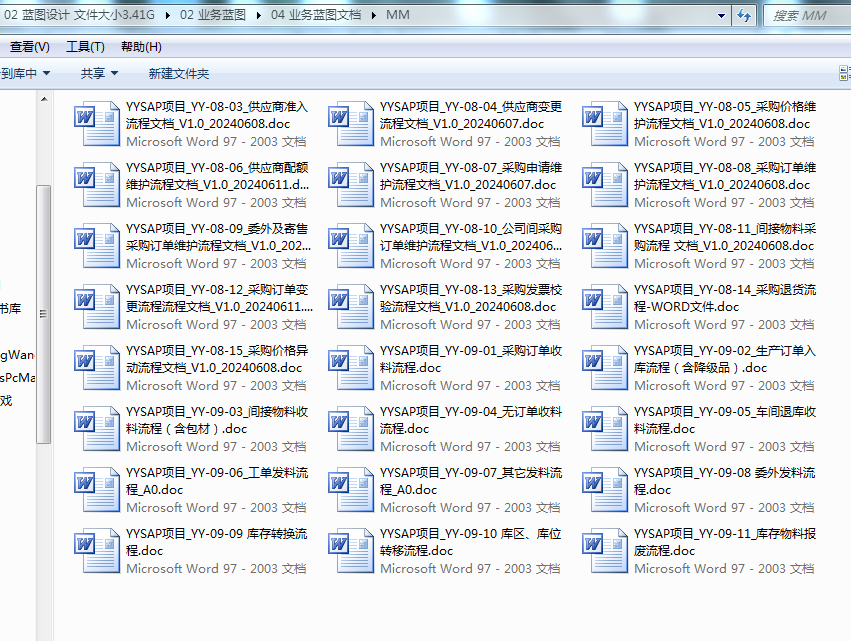This screenshot has height=641, width=851.
Task: Select the YY-09-09 库存转换流程 file icon
Action: point(97,550)
